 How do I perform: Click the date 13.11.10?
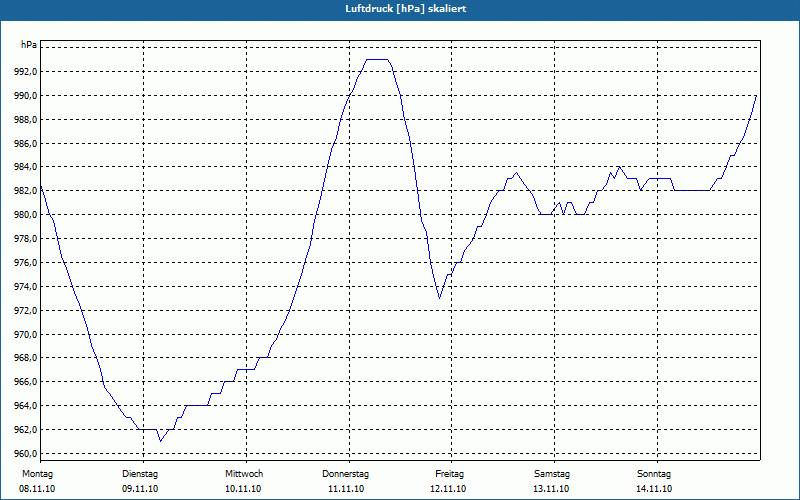(x=551, y=489)
